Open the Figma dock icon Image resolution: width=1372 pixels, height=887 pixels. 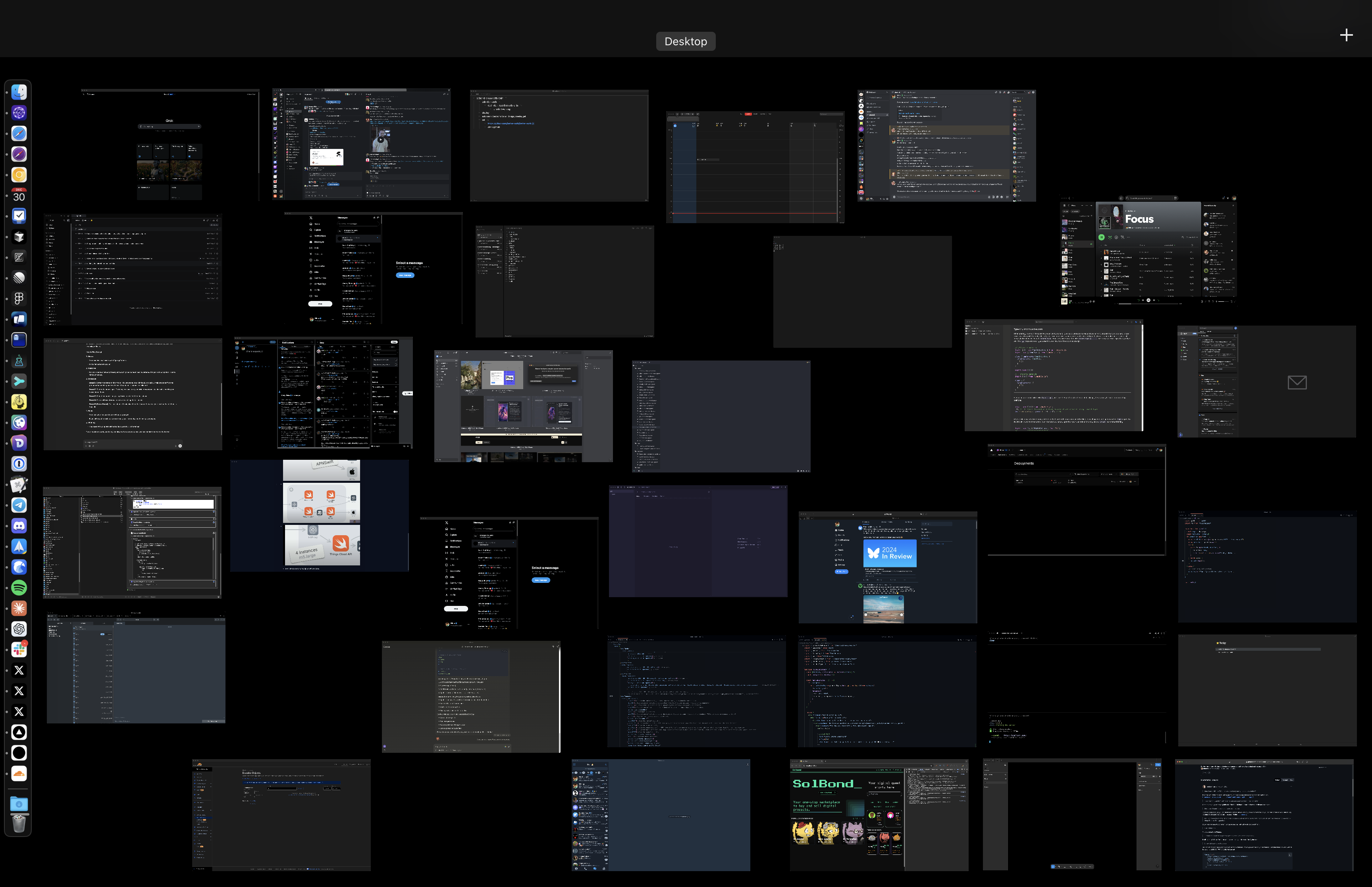pyautogui.click(x=19, y=298)
